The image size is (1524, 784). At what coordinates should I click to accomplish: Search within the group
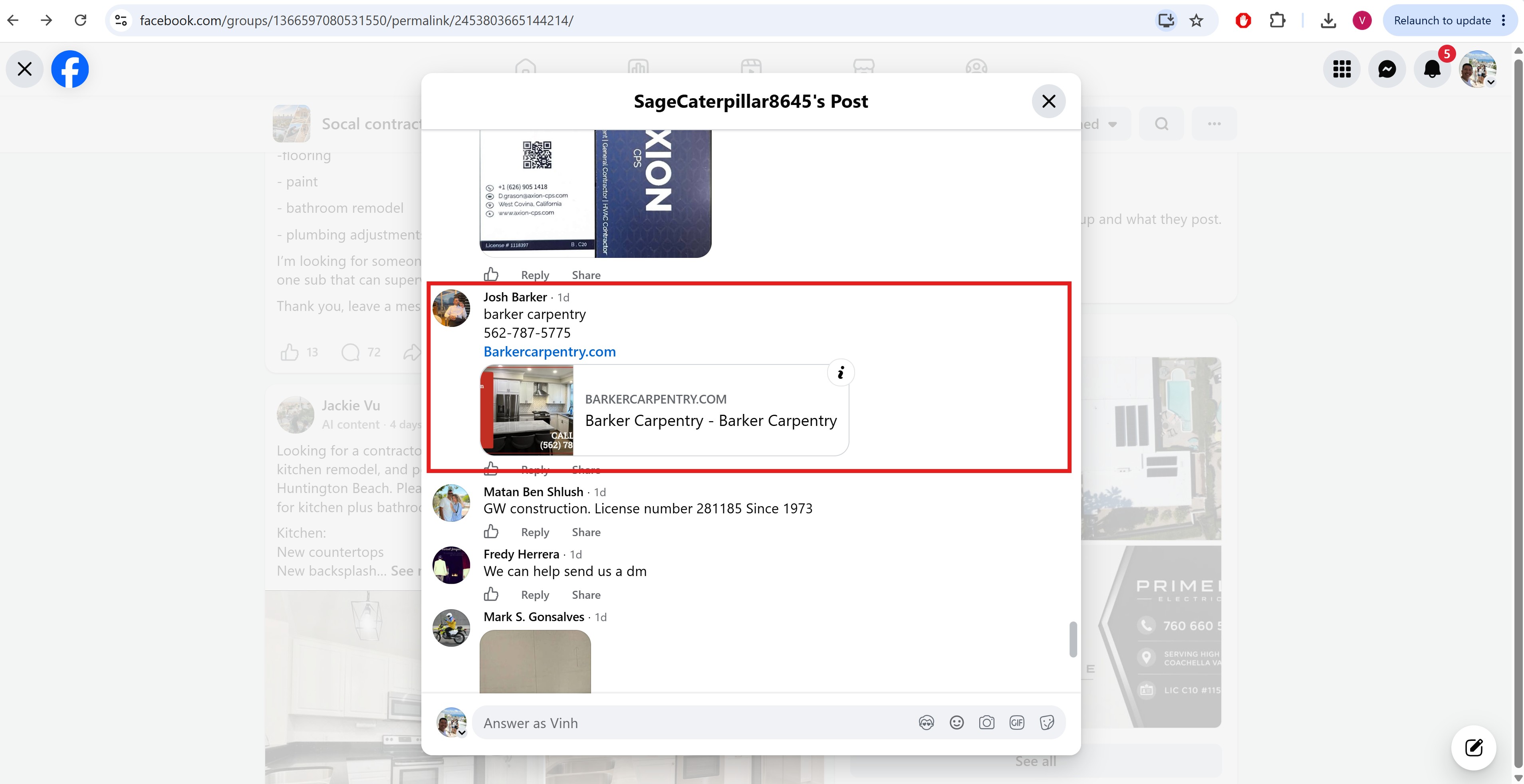(x=1162, y=124)
